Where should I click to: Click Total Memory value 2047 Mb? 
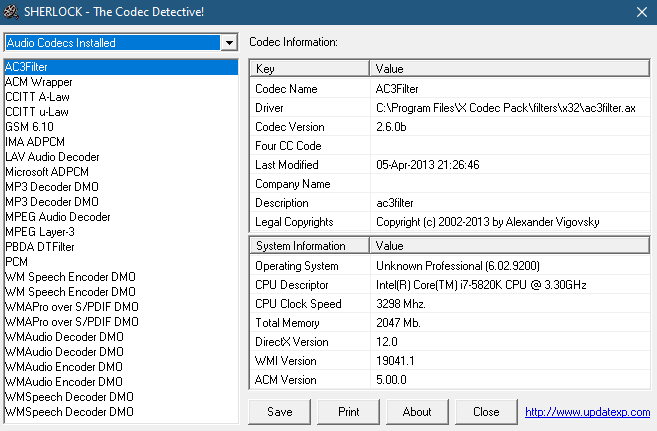point(398,323)
